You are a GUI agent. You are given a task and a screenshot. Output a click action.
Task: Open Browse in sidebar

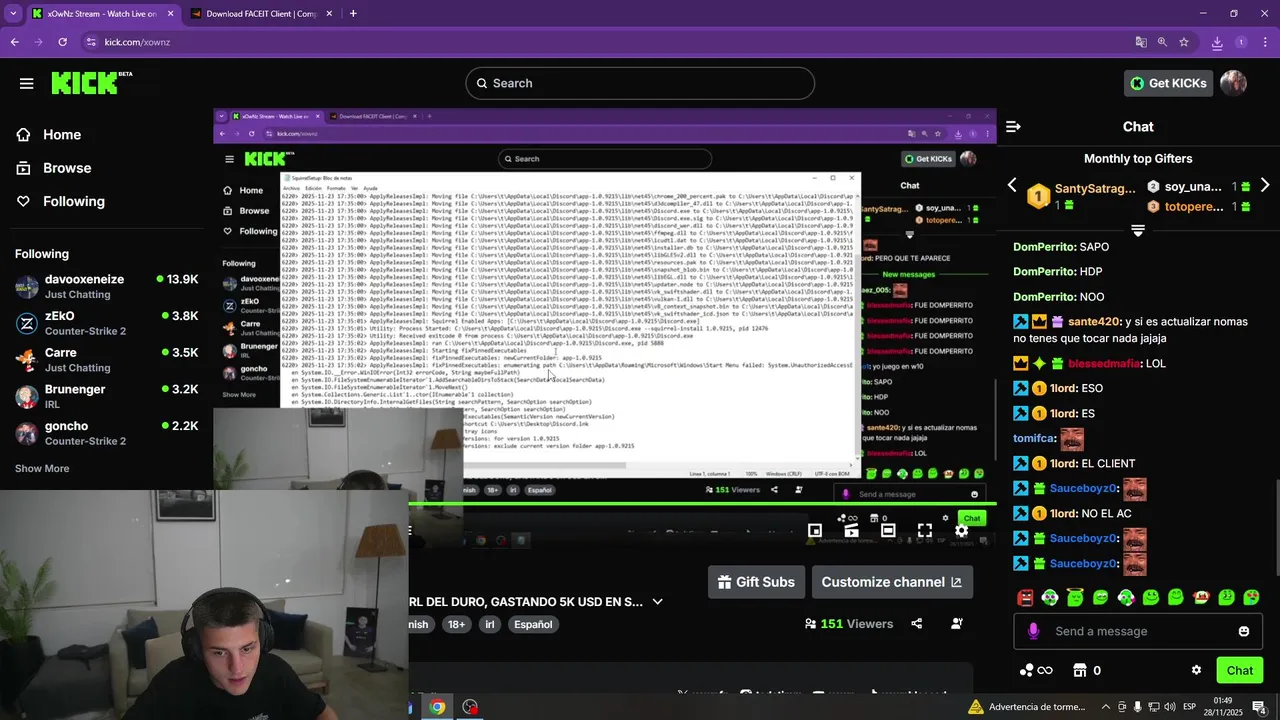54,168
